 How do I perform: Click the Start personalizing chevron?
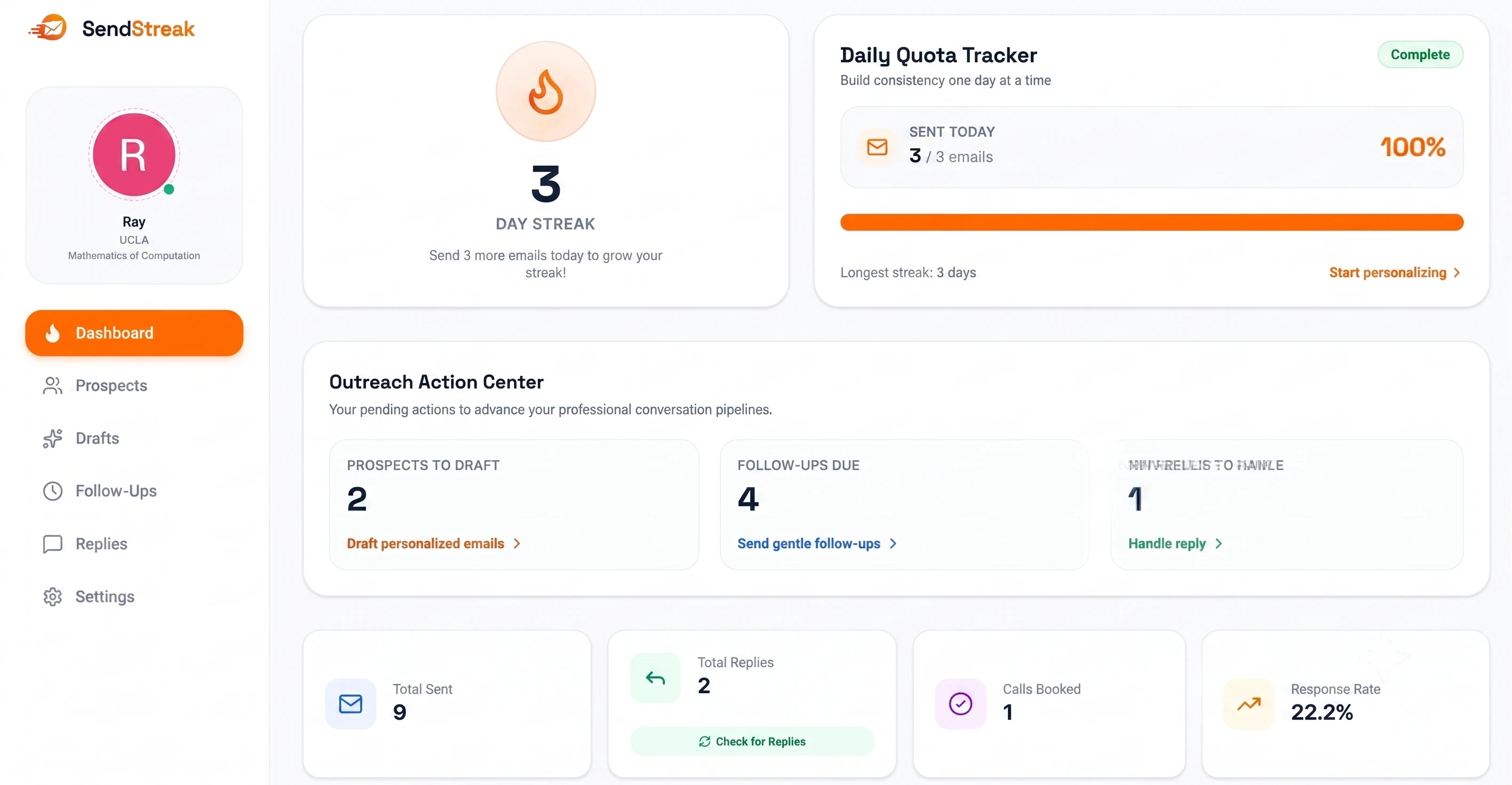click(x=1457, y=273)
